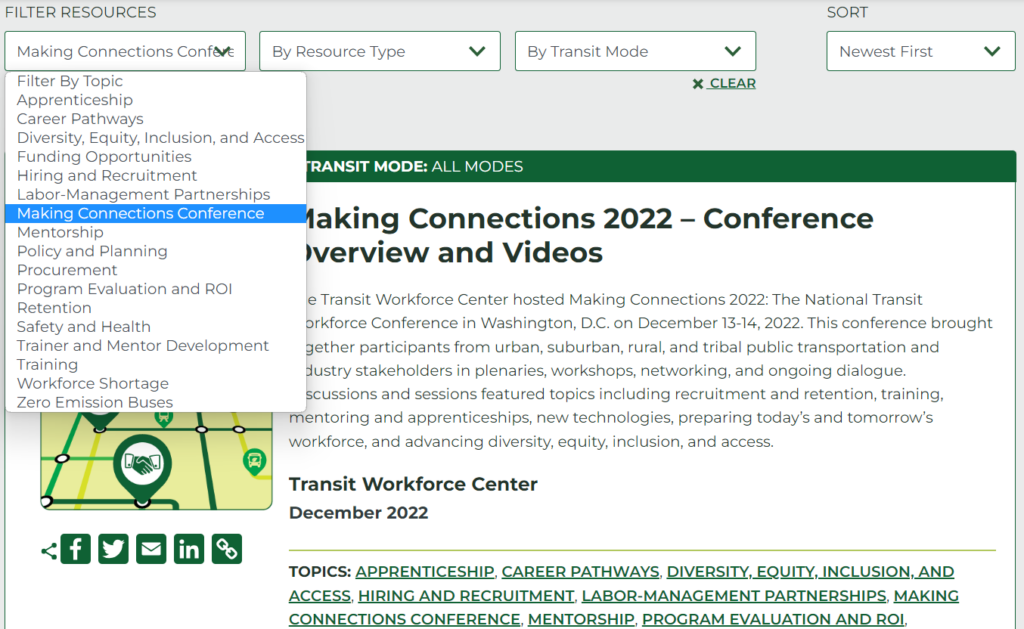Share via Facebook icon
The height and width of the screenshot is (629, 1024).
point(76,549)
